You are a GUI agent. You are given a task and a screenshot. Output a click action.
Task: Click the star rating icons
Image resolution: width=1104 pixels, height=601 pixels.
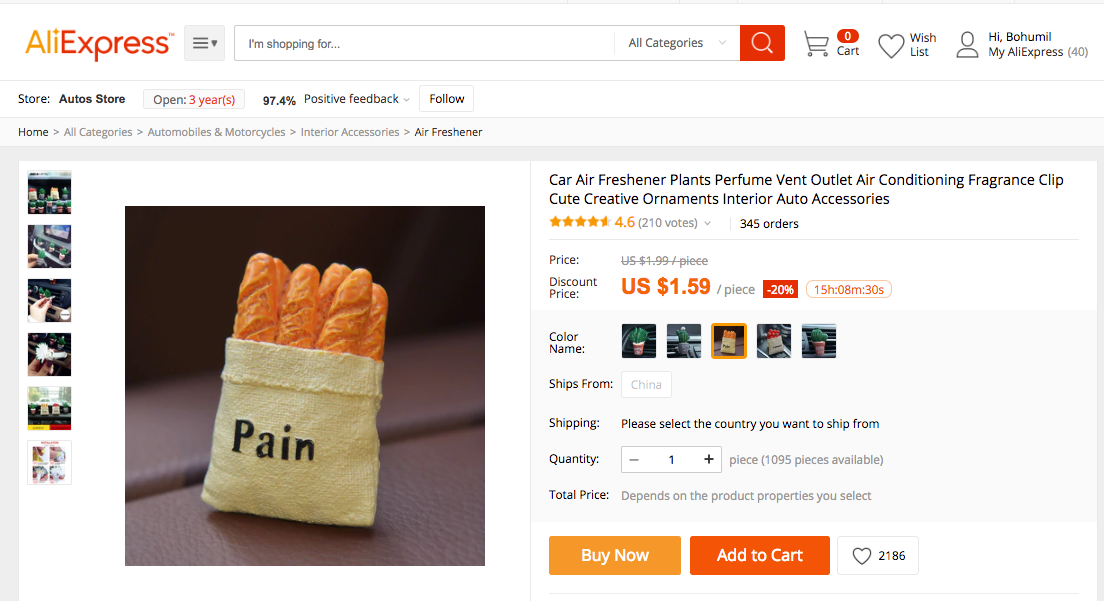pos(579,223)
